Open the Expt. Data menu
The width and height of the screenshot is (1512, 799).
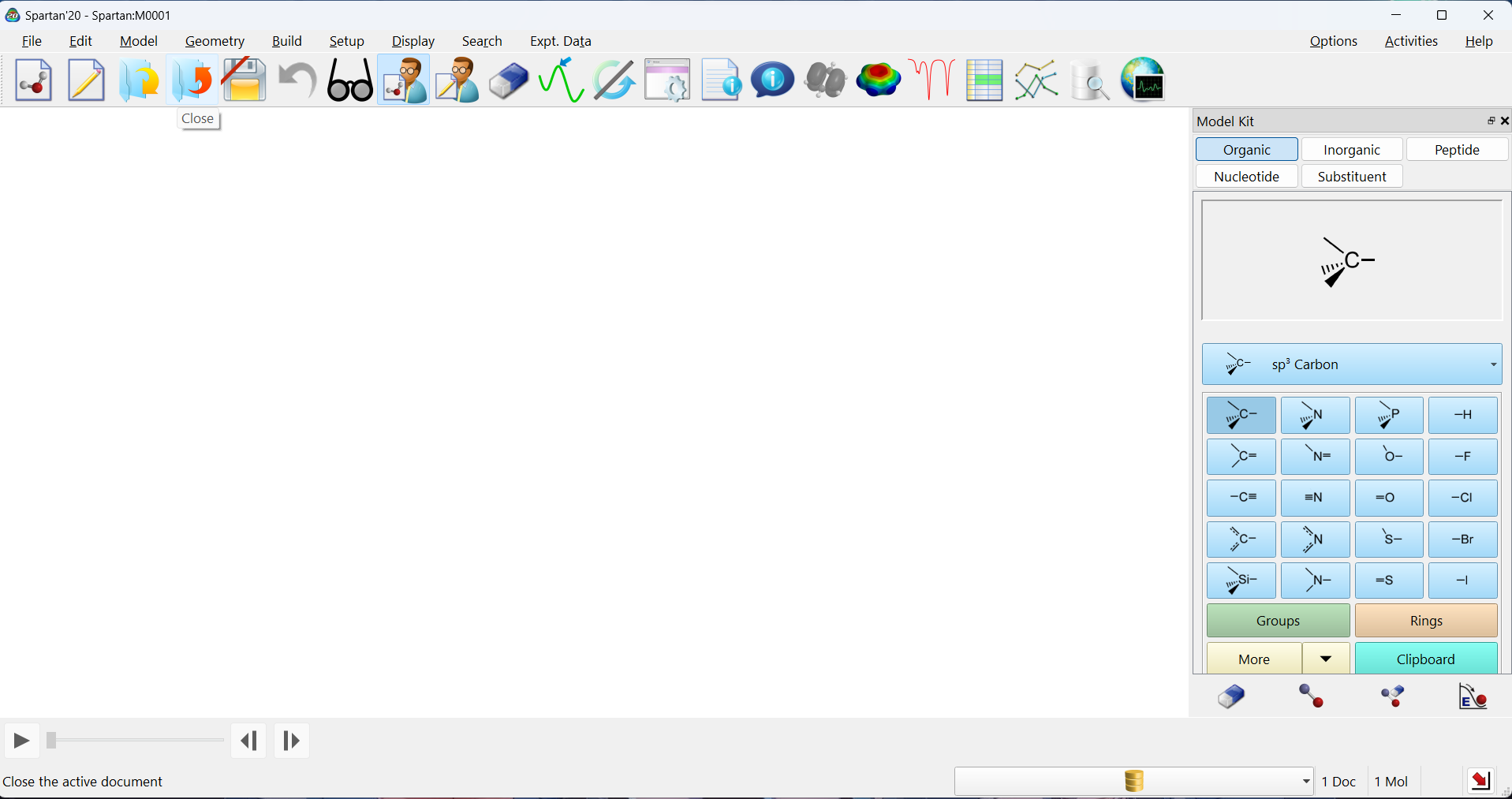pos(561,41)
